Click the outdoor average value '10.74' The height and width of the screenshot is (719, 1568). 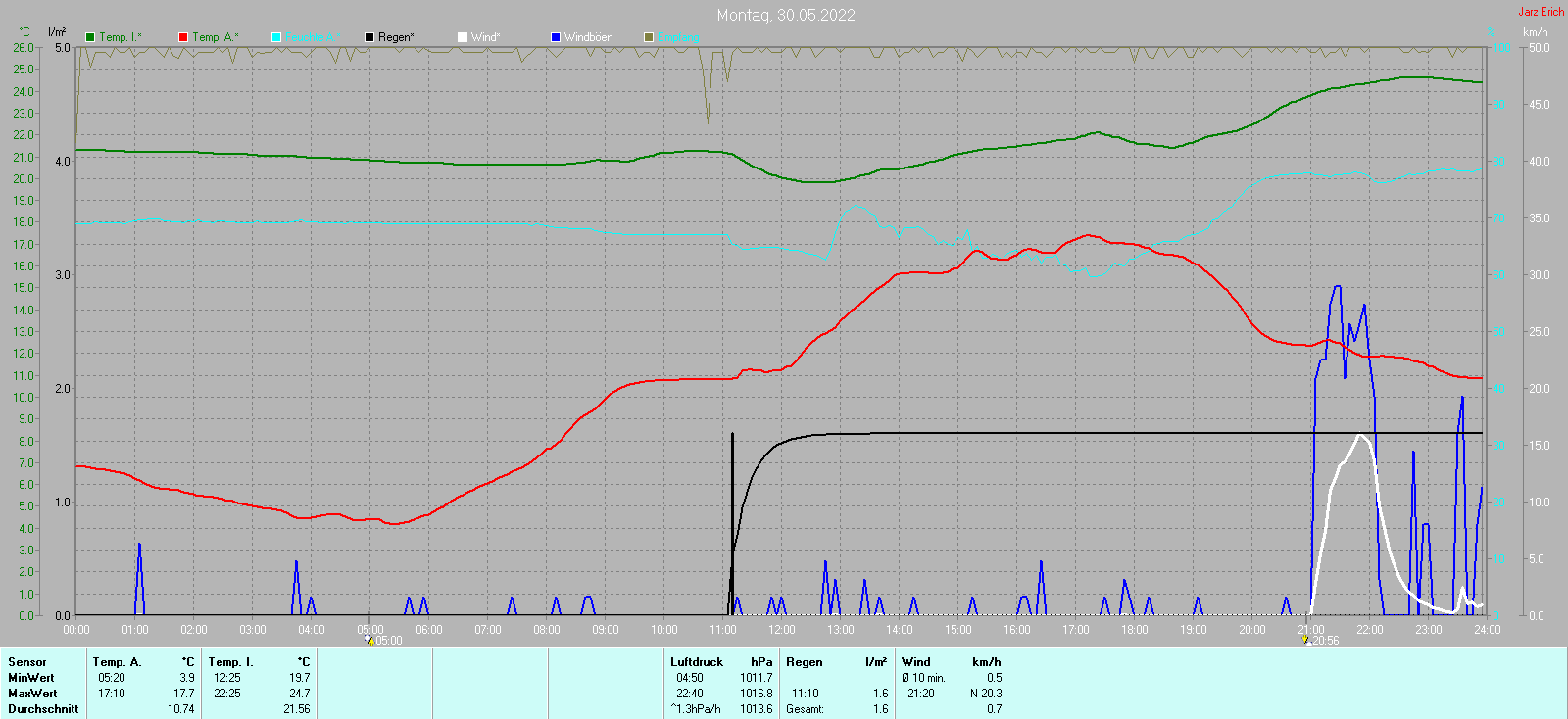(x=181, y=709)
